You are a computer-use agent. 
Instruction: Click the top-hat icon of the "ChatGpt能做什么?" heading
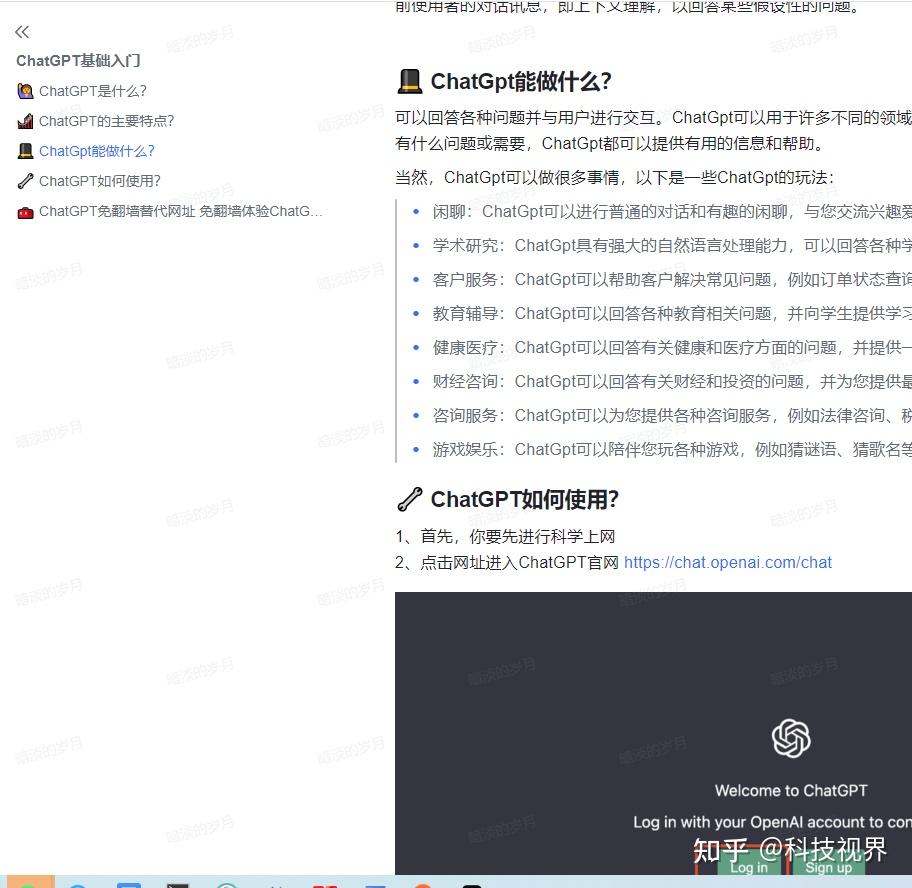[x=409, y=80]
